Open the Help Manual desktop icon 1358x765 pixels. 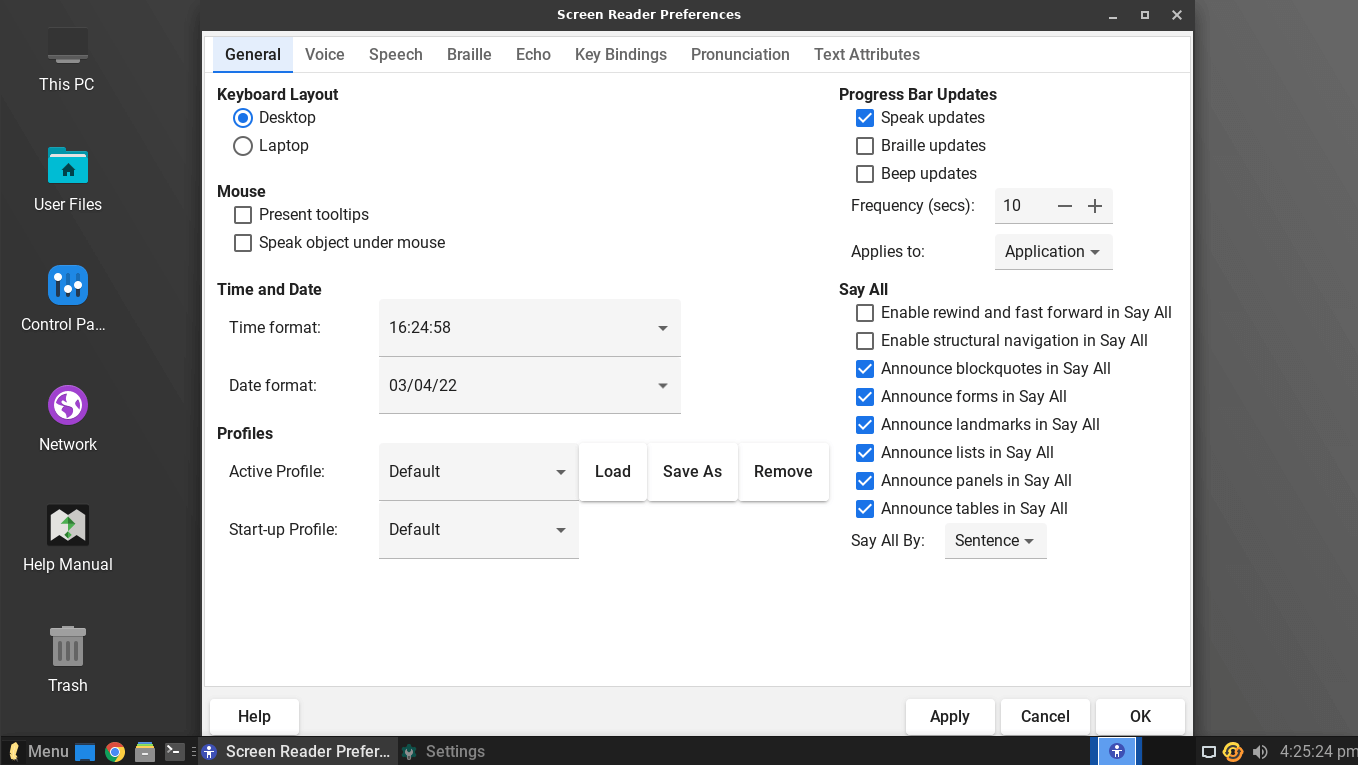(68, 539)
